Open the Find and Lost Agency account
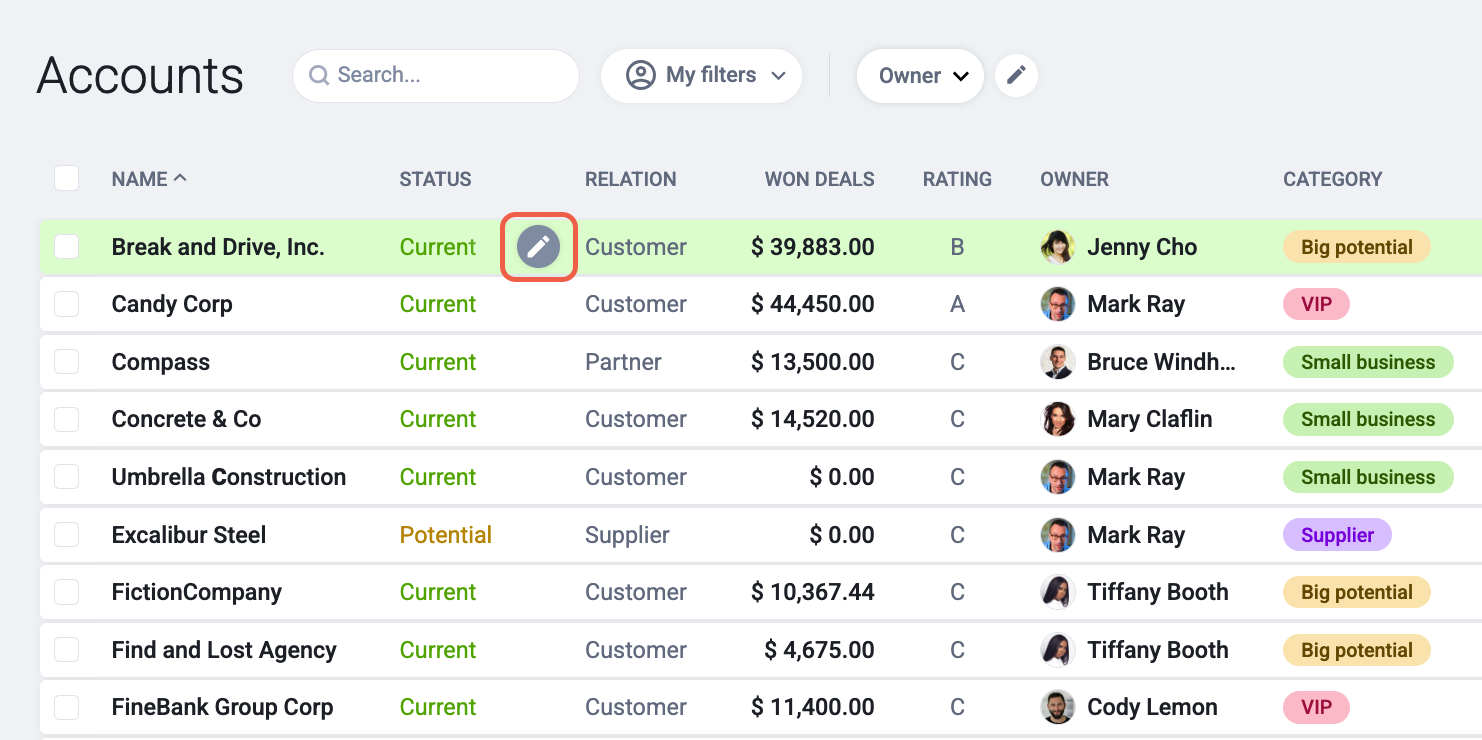Screen dimensions: 1482x740 224,650
